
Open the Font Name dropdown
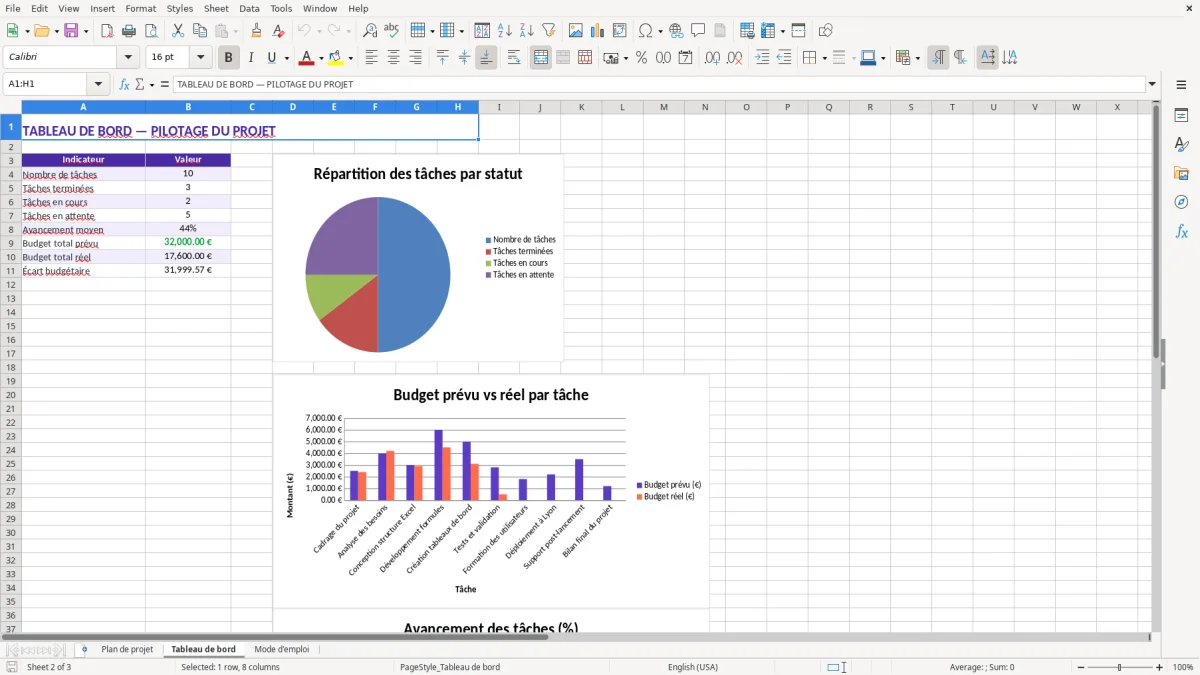pos(129,58)
